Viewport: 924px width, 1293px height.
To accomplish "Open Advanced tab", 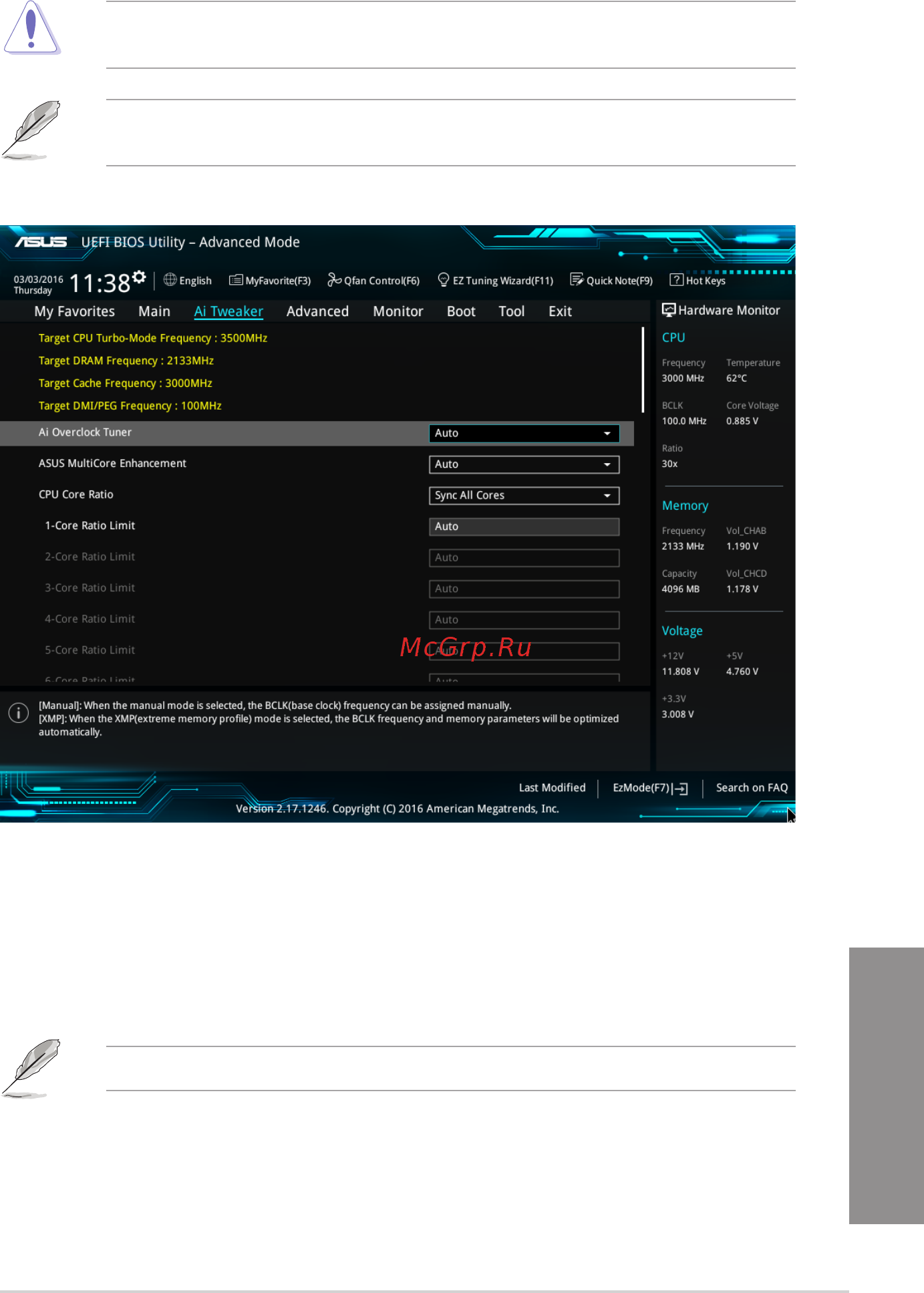I will click(x=317, y=311).
